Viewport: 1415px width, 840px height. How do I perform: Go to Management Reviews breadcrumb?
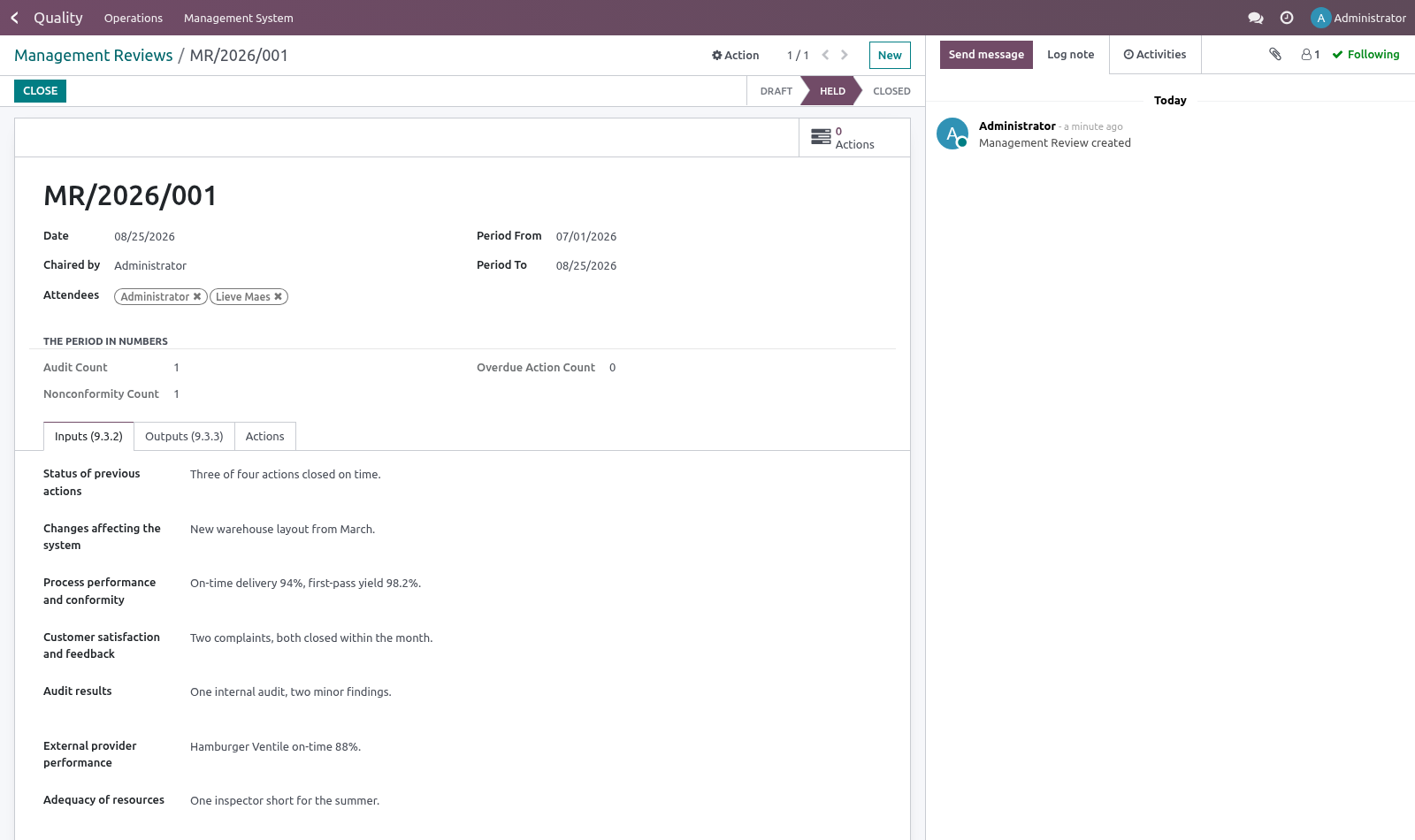[x=94, y=56]
